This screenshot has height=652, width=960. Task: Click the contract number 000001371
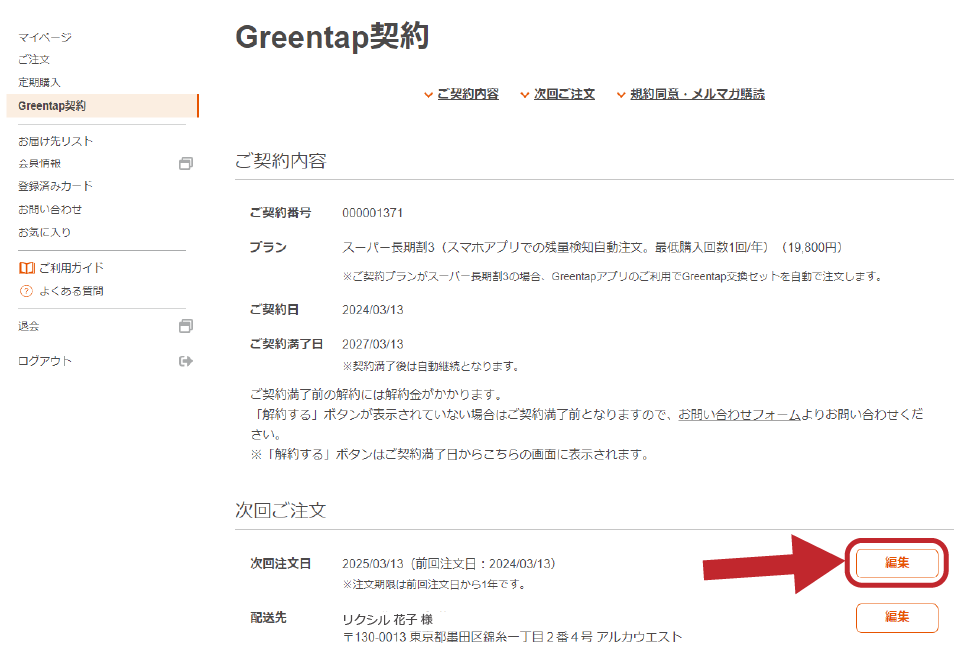pos(372,213)
